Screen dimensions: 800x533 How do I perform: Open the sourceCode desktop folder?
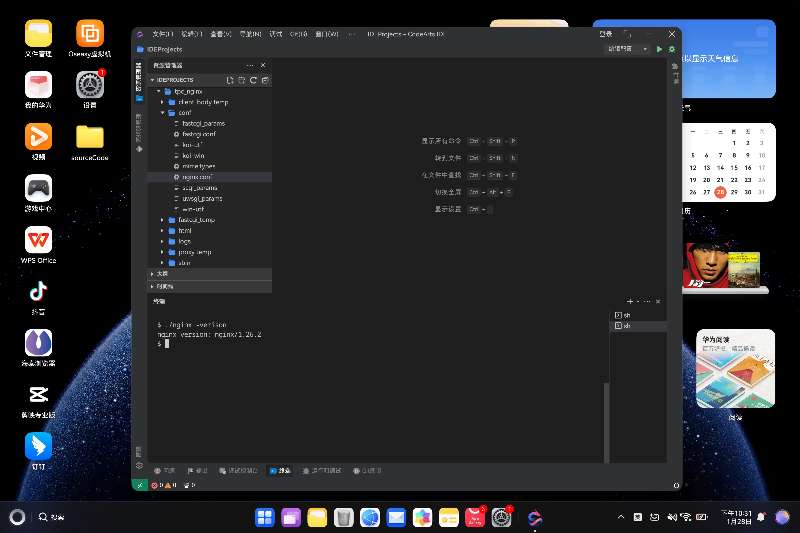pyautogui.click(x=90, y=142)
